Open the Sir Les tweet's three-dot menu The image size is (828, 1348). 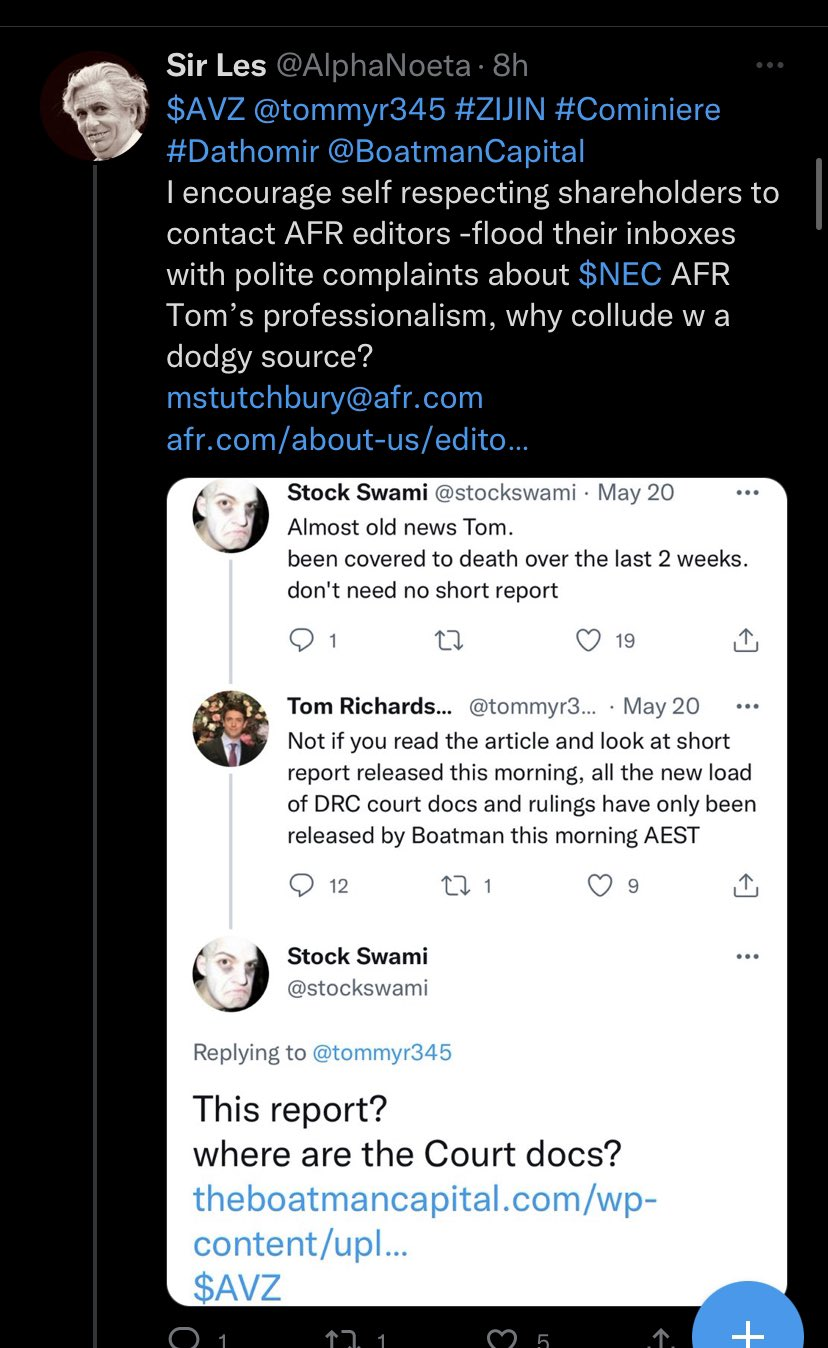(769, 66)
